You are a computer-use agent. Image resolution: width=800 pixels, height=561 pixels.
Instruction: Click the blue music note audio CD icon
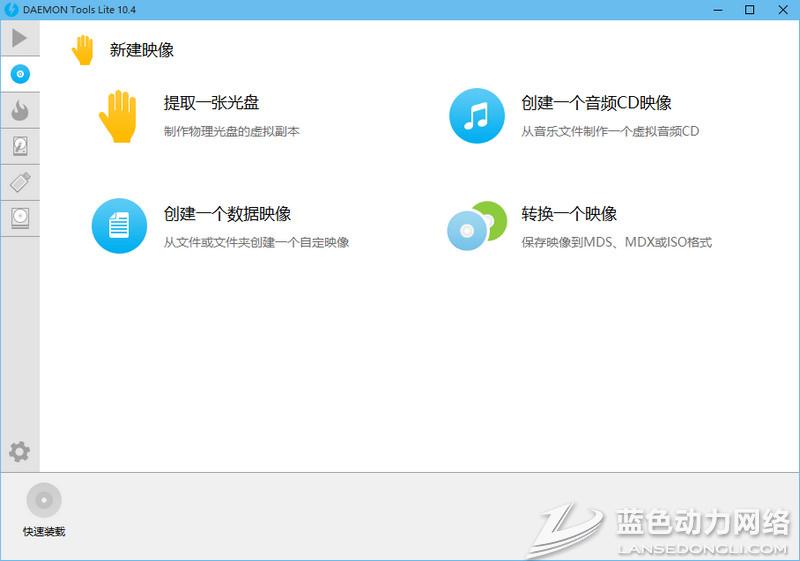(x=476, y=116)
